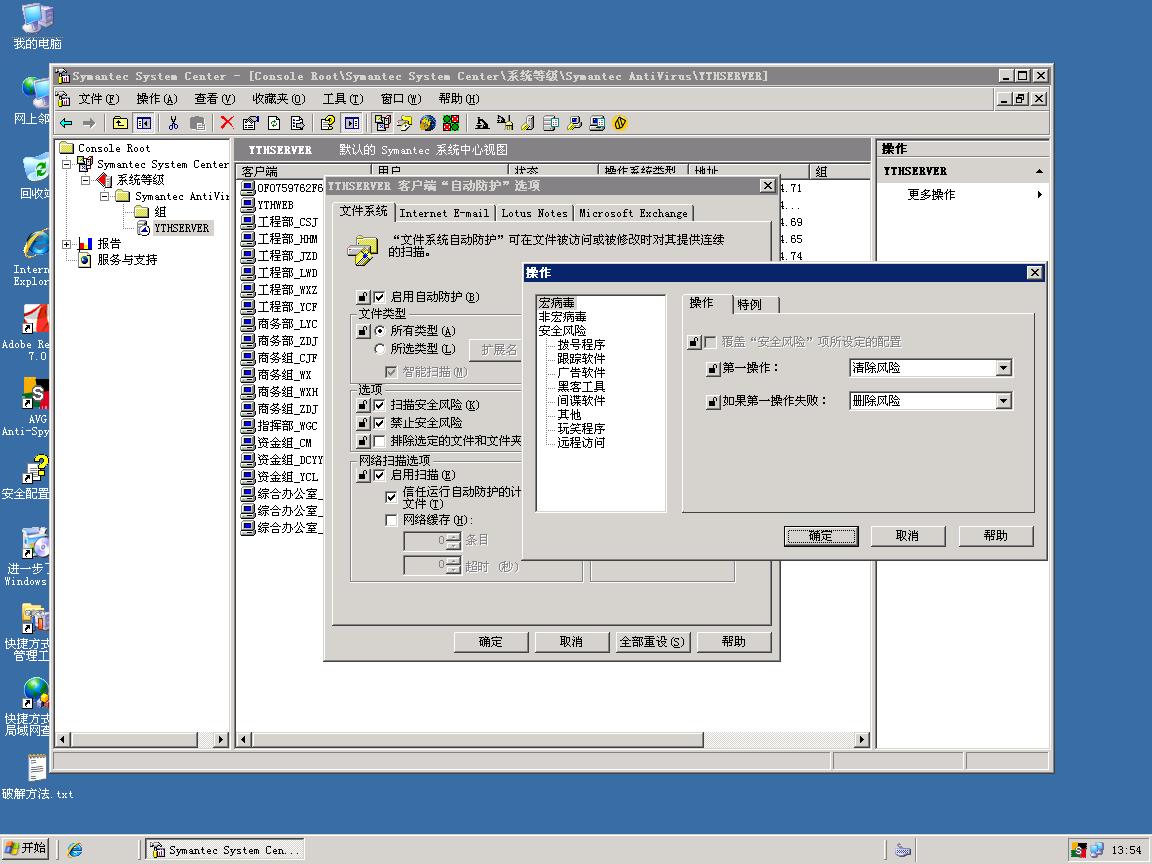Viewport: 1152px width, 864px height.
Task: Click the console tree horizontal scrollbar thumb
Action: (x=134, y=739)
